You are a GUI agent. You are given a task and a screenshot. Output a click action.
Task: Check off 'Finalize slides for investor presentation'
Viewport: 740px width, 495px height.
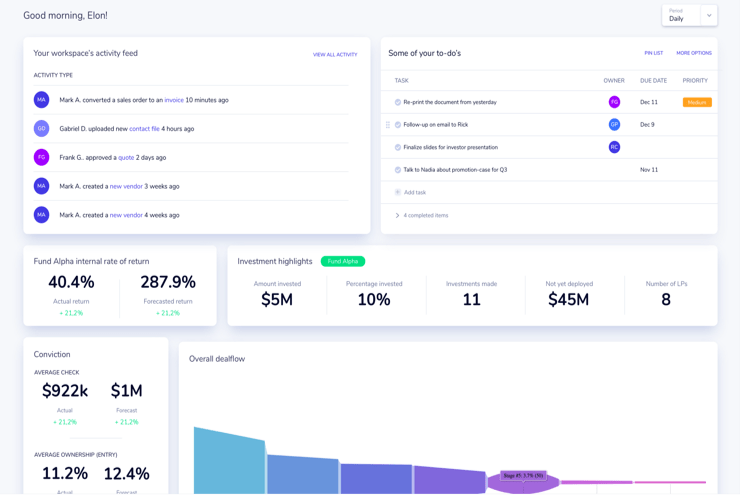398,147
